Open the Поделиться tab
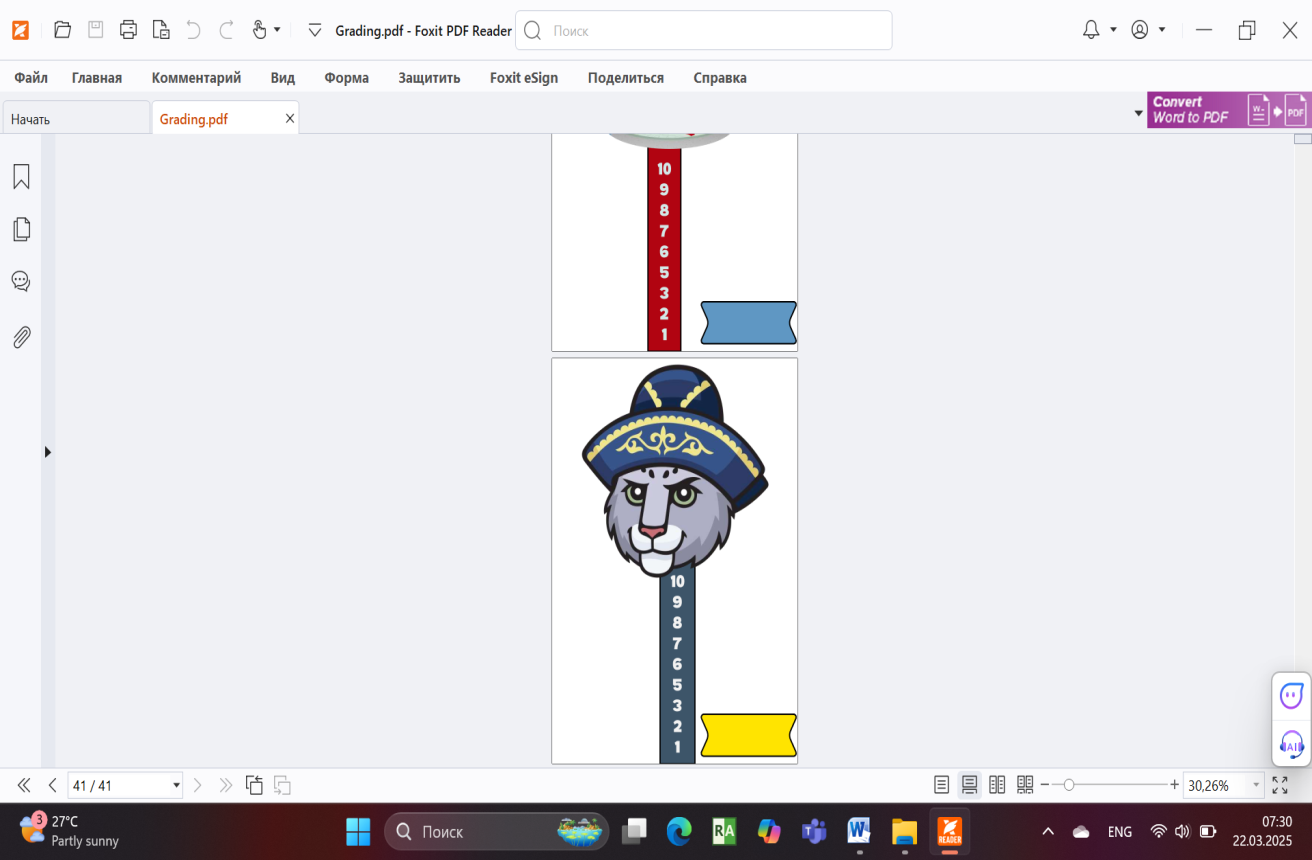This screenshot has height=860, width=1312. point(626,77)
